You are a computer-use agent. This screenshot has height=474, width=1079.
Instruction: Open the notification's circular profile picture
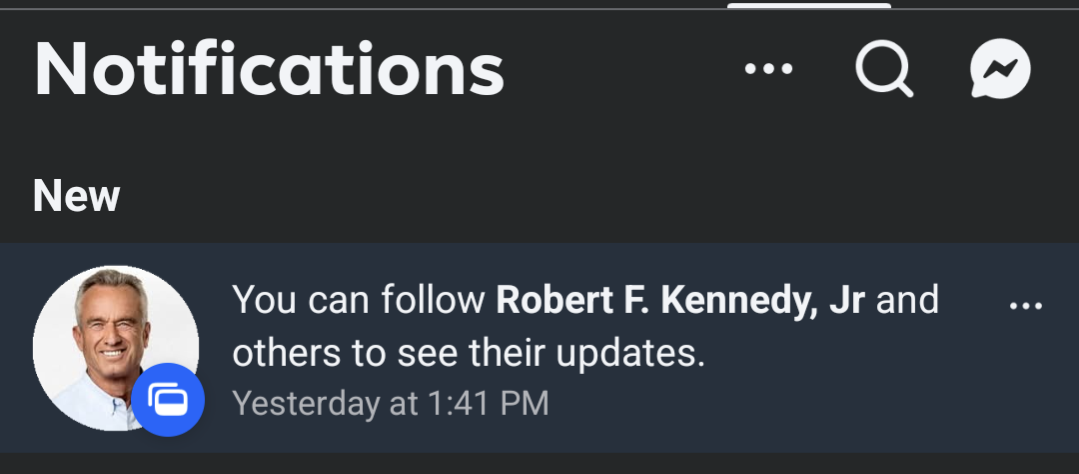(x=116, y=348)
